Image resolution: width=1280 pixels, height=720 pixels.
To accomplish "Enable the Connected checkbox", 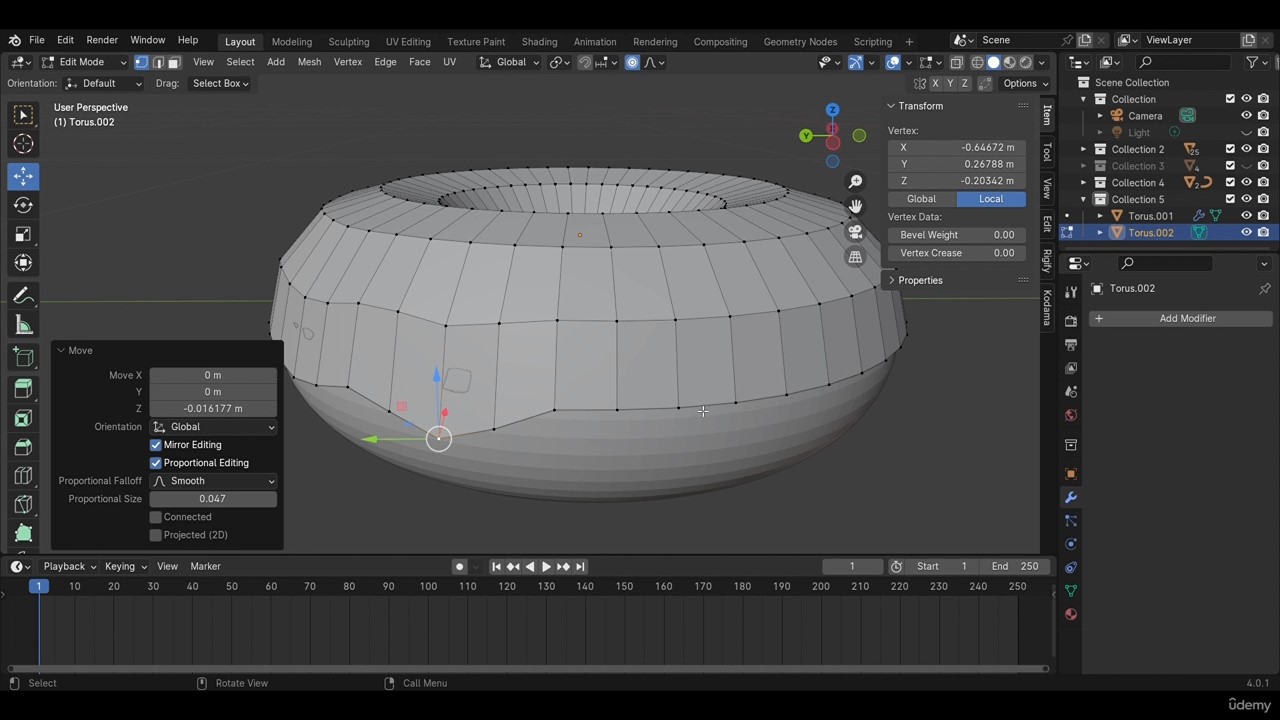I will [156, 517].
